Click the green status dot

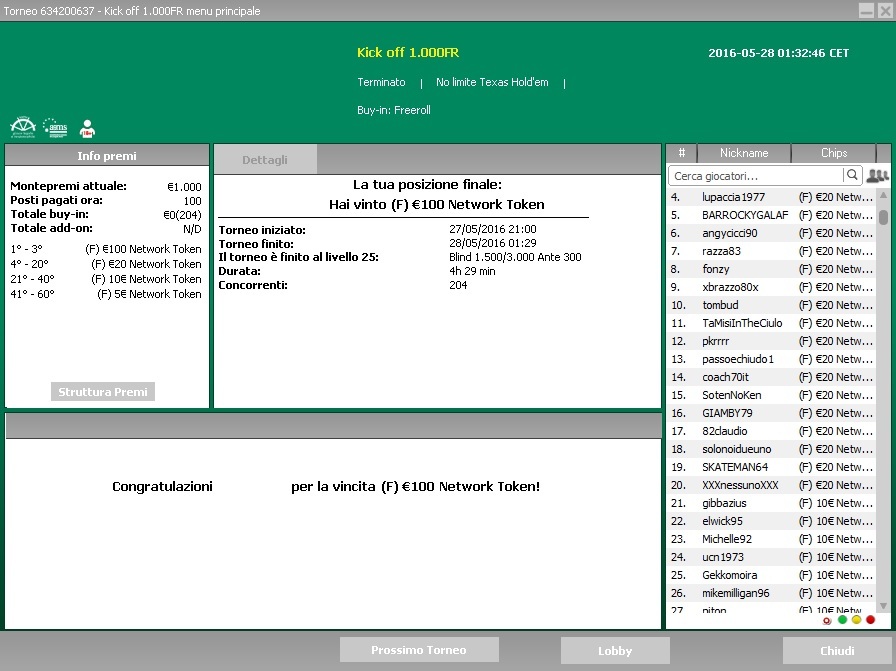click(842, 620)
